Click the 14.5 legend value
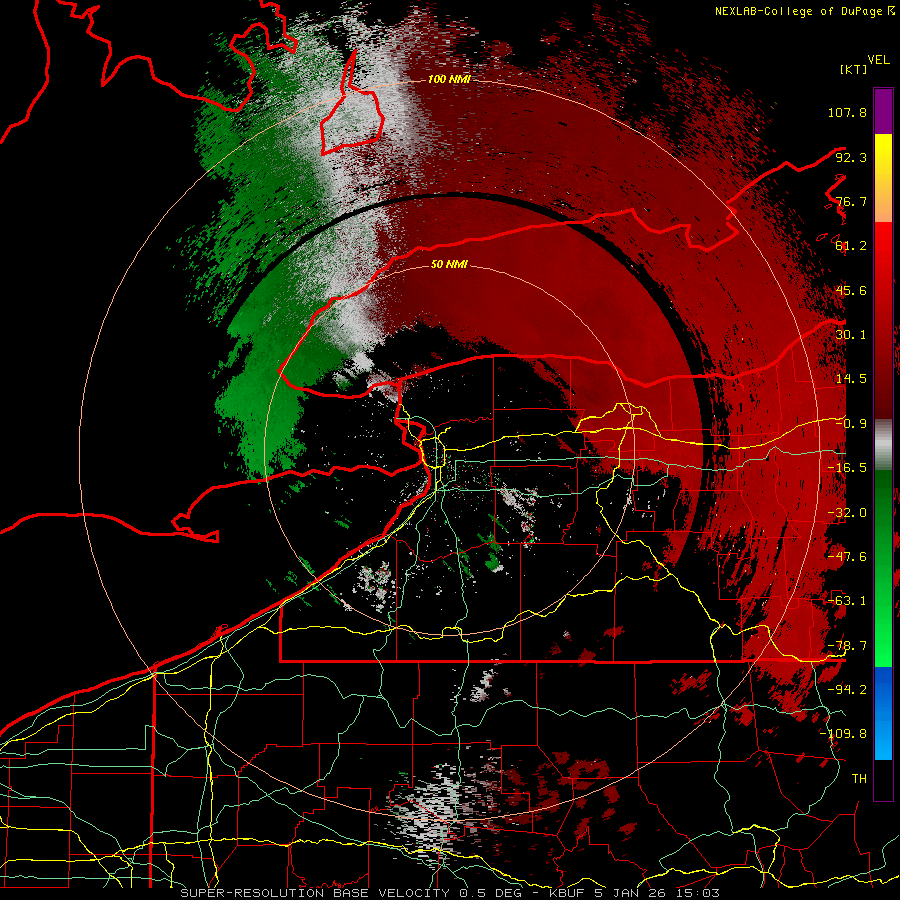This screenshot has height=900, width=900. click(x=851, y=379)
